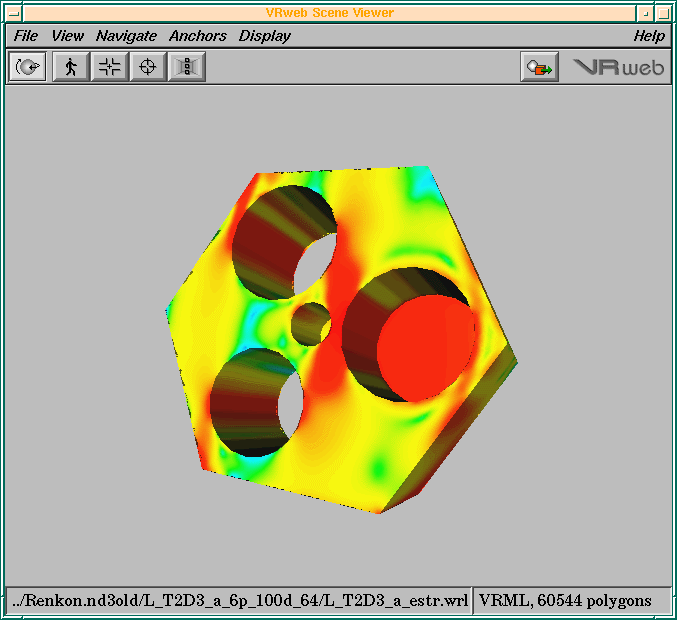Open the View menu

[x=67, y=36]
